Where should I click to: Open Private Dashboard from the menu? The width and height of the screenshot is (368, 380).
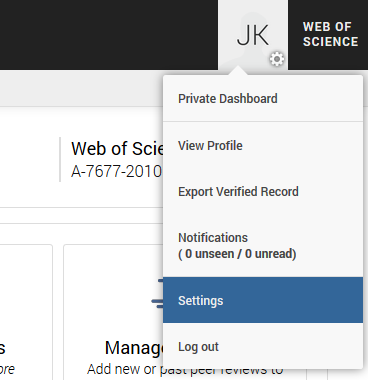(x=263, y=99)
